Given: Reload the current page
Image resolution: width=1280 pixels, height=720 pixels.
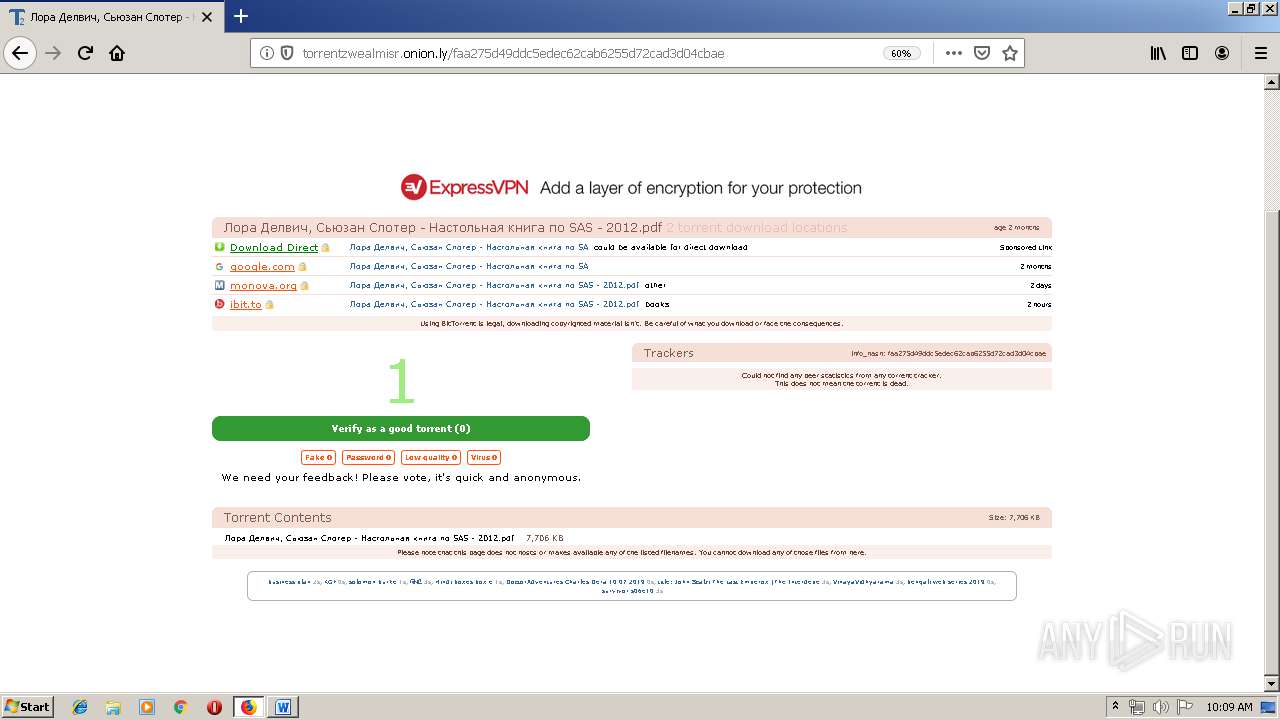Looking at the screenshot, I should (86, 53).
